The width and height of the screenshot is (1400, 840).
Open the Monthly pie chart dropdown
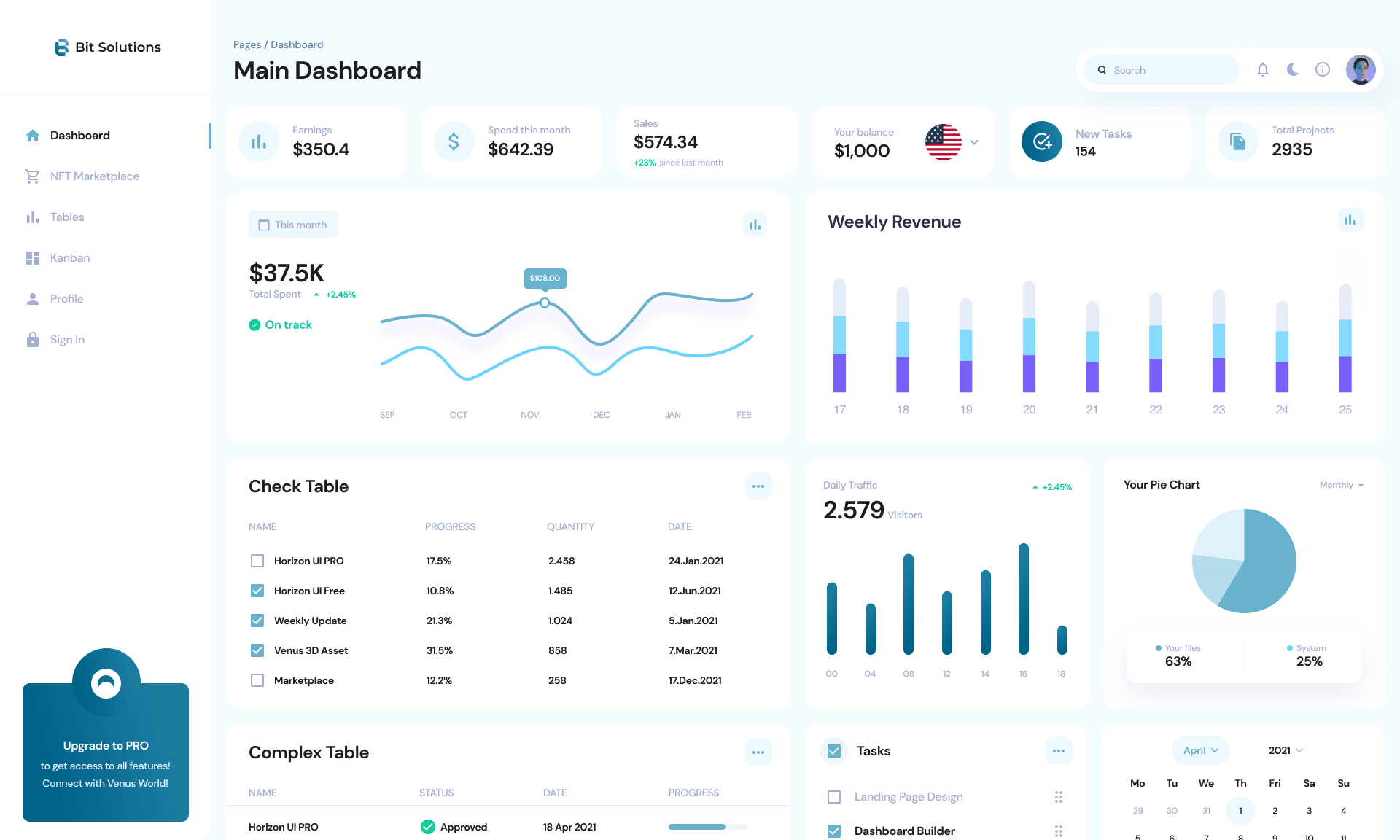(x=1341, y=485)
